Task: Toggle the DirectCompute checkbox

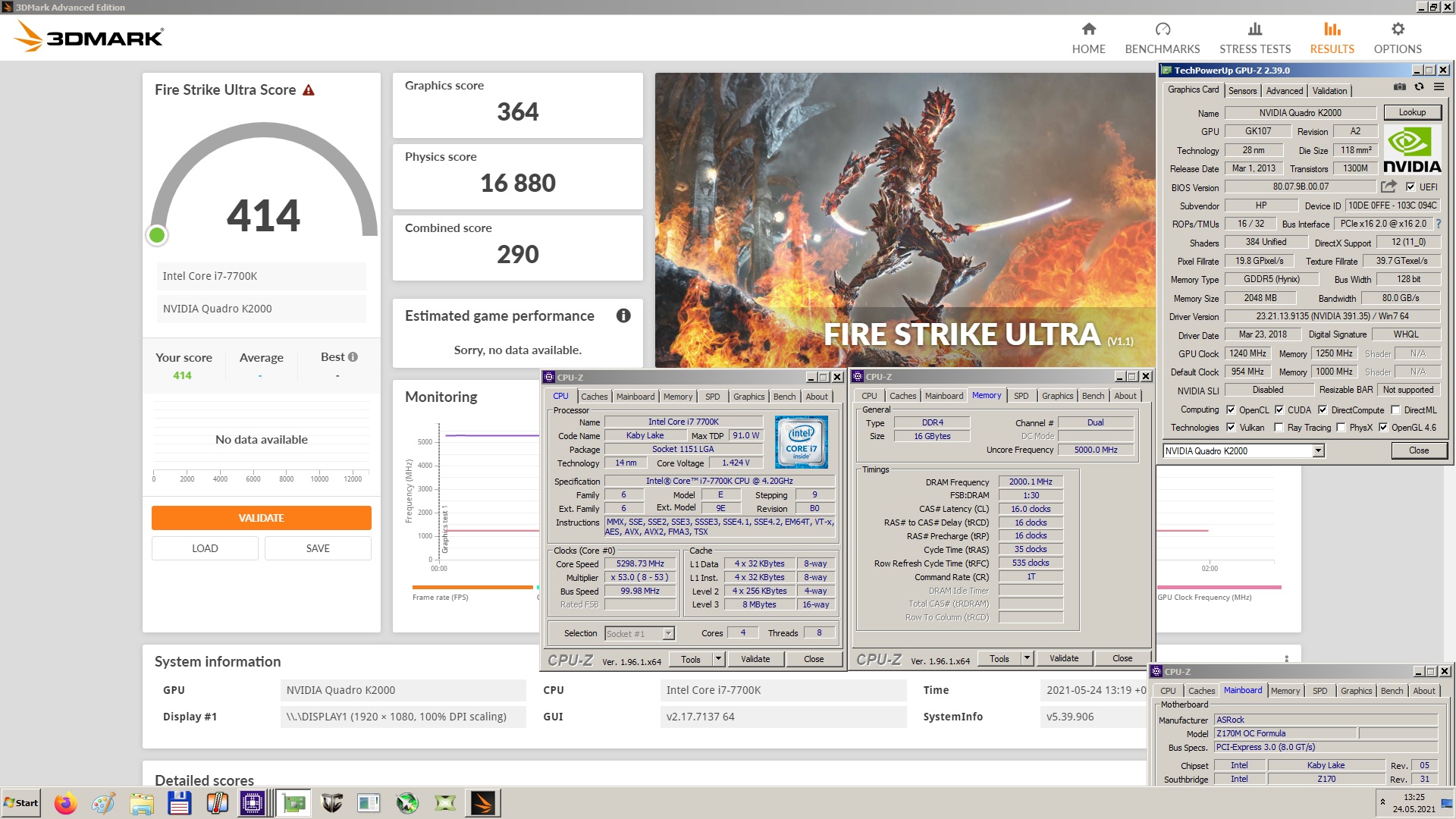Action: [1323, 409]
